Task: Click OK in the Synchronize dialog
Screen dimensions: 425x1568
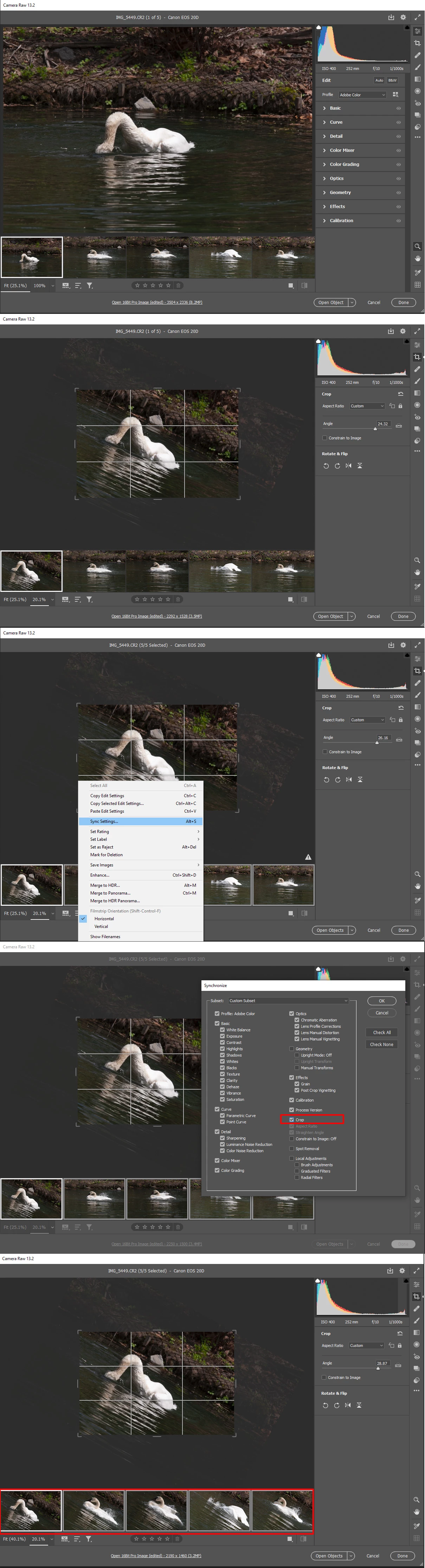Action: 382,1001
